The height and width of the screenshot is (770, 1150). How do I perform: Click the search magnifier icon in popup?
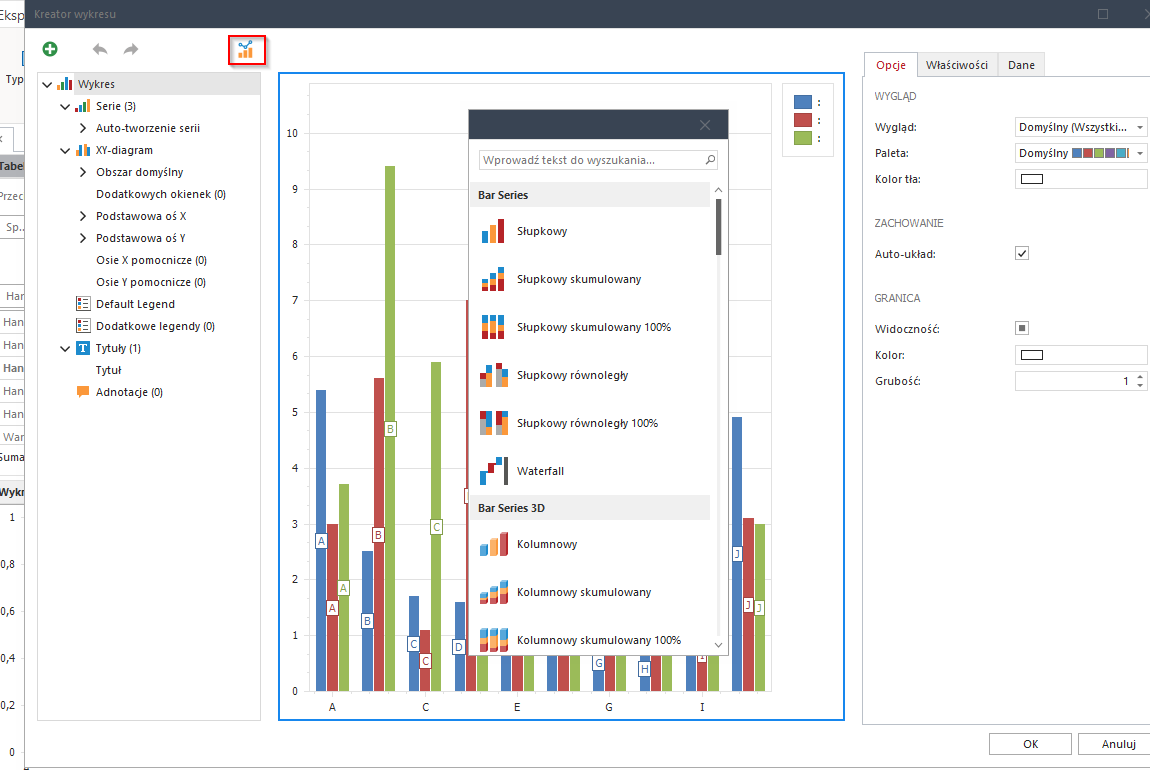coord(710,160)
